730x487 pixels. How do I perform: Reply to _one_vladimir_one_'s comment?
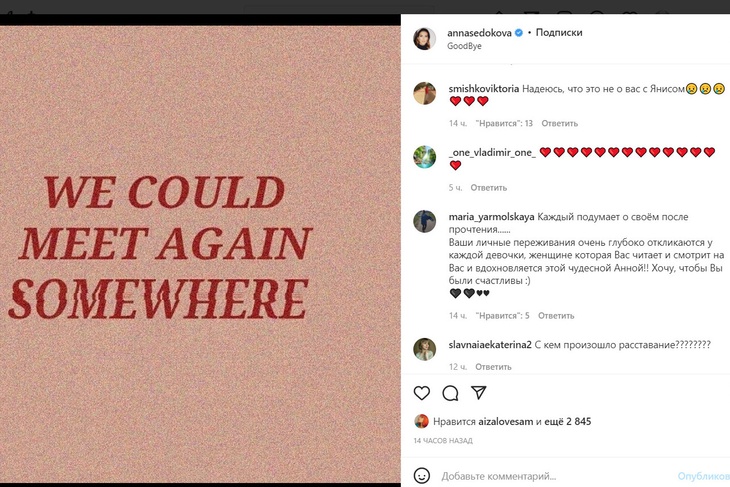[489, 187]
